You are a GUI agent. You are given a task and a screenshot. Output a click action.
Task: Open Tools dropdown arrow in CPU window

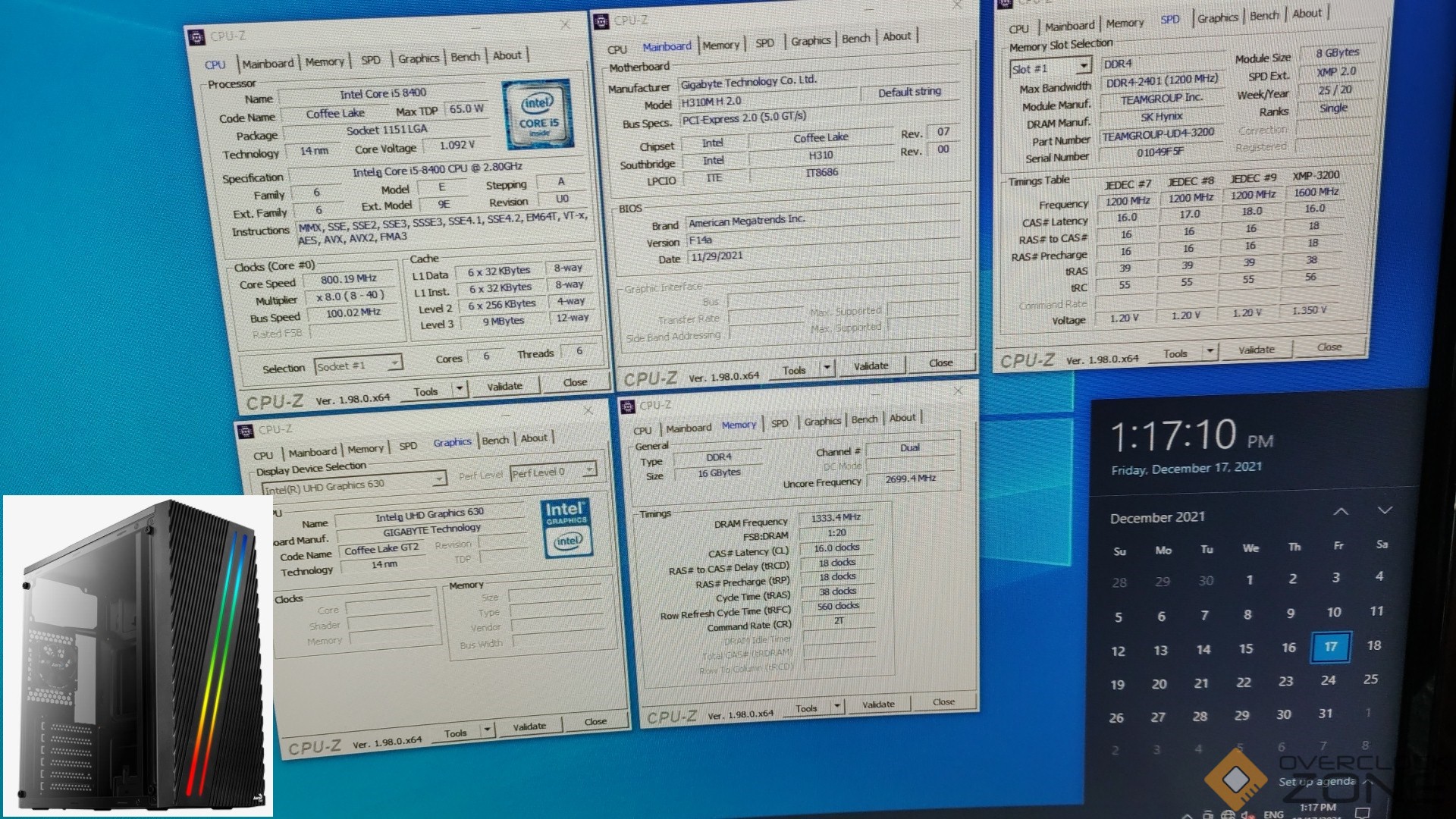pyautogui.click(x=459, y=389)
